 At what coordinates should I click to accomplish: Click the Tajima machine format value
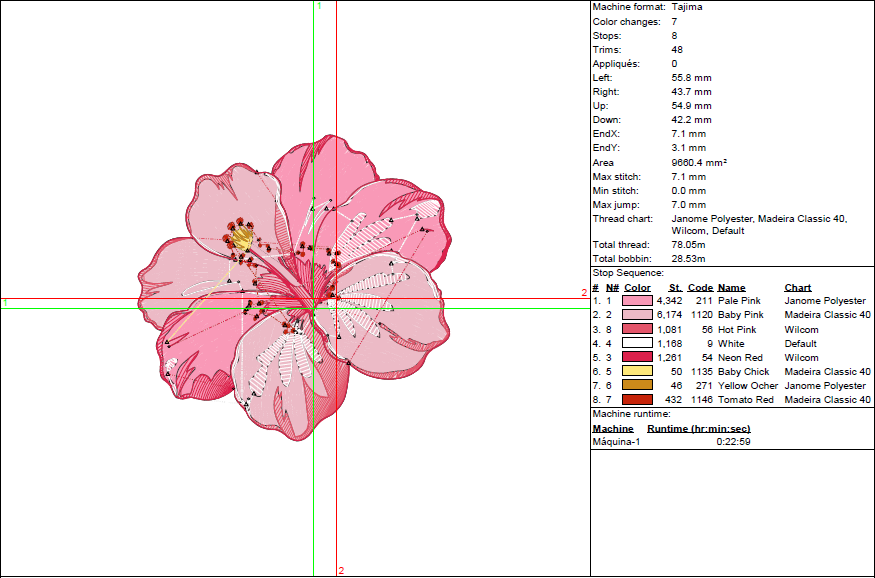(688, 7)
